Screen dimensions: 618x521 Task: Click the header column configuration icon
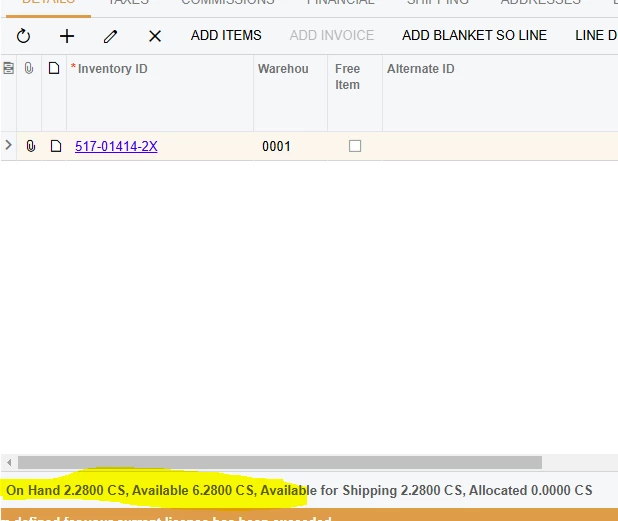click(8, 68)
